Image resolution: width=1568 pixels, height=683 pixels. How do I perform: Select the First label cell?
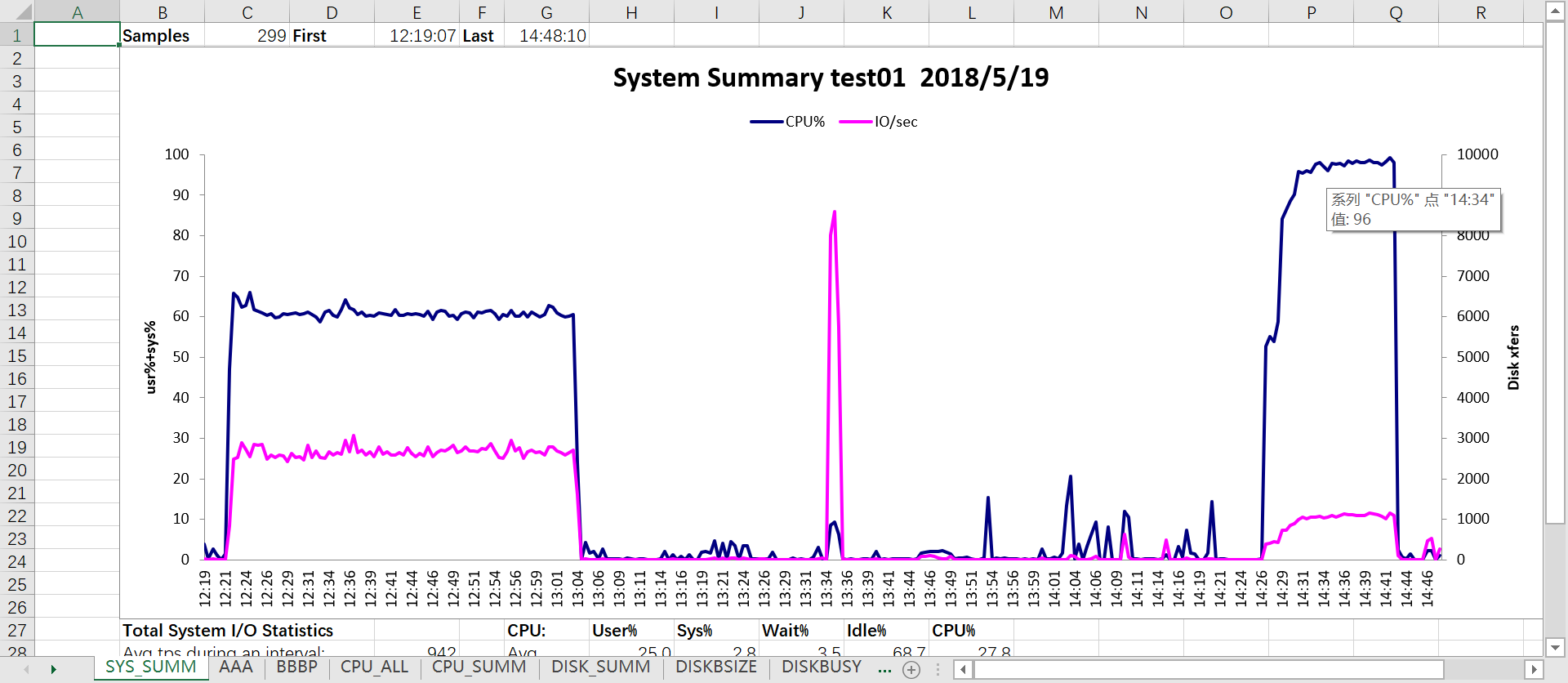tap(332, 35)
